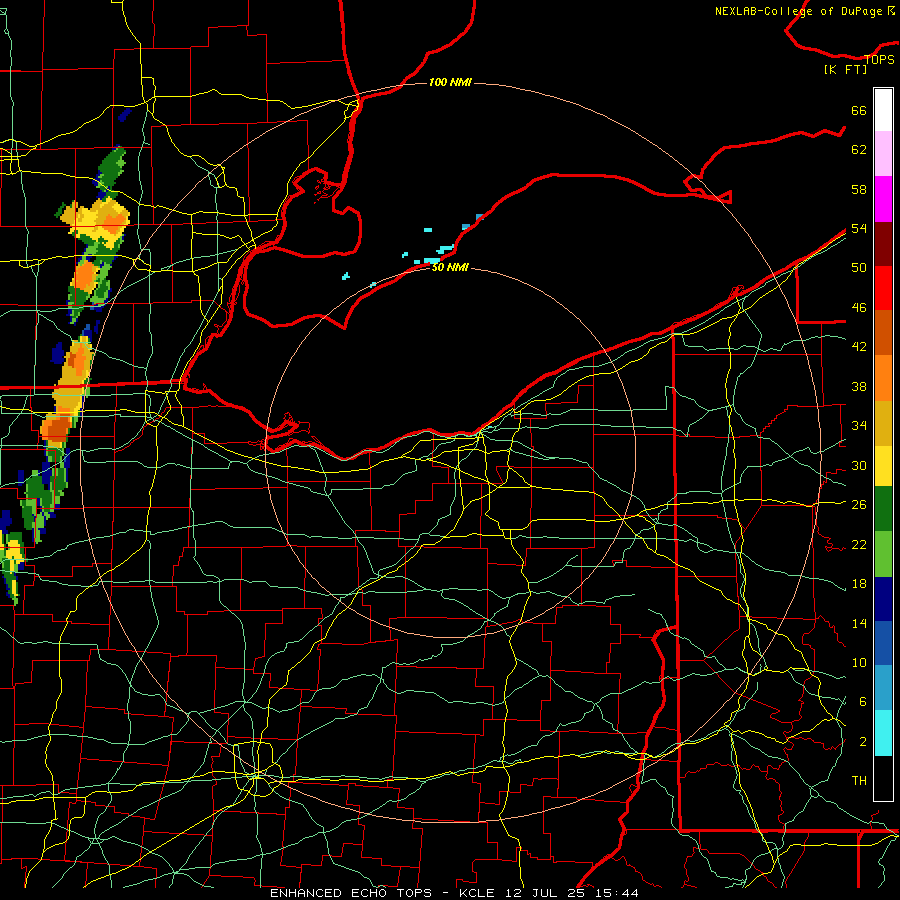Click the gold 34 kft legend swatch
The height and width of the screenshot is (900, 900).
(883, 423)
